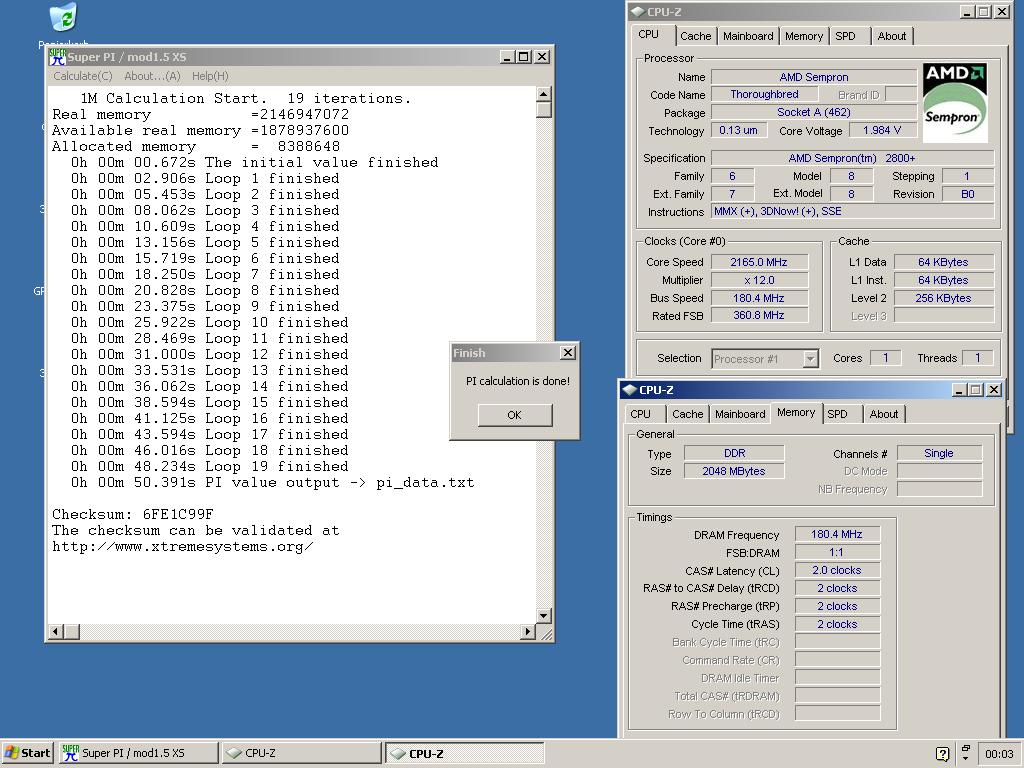The height and width of the screenshot is (768, 1024).
Task: Confirm PI calculation done with OK
Action: point(515,415)
